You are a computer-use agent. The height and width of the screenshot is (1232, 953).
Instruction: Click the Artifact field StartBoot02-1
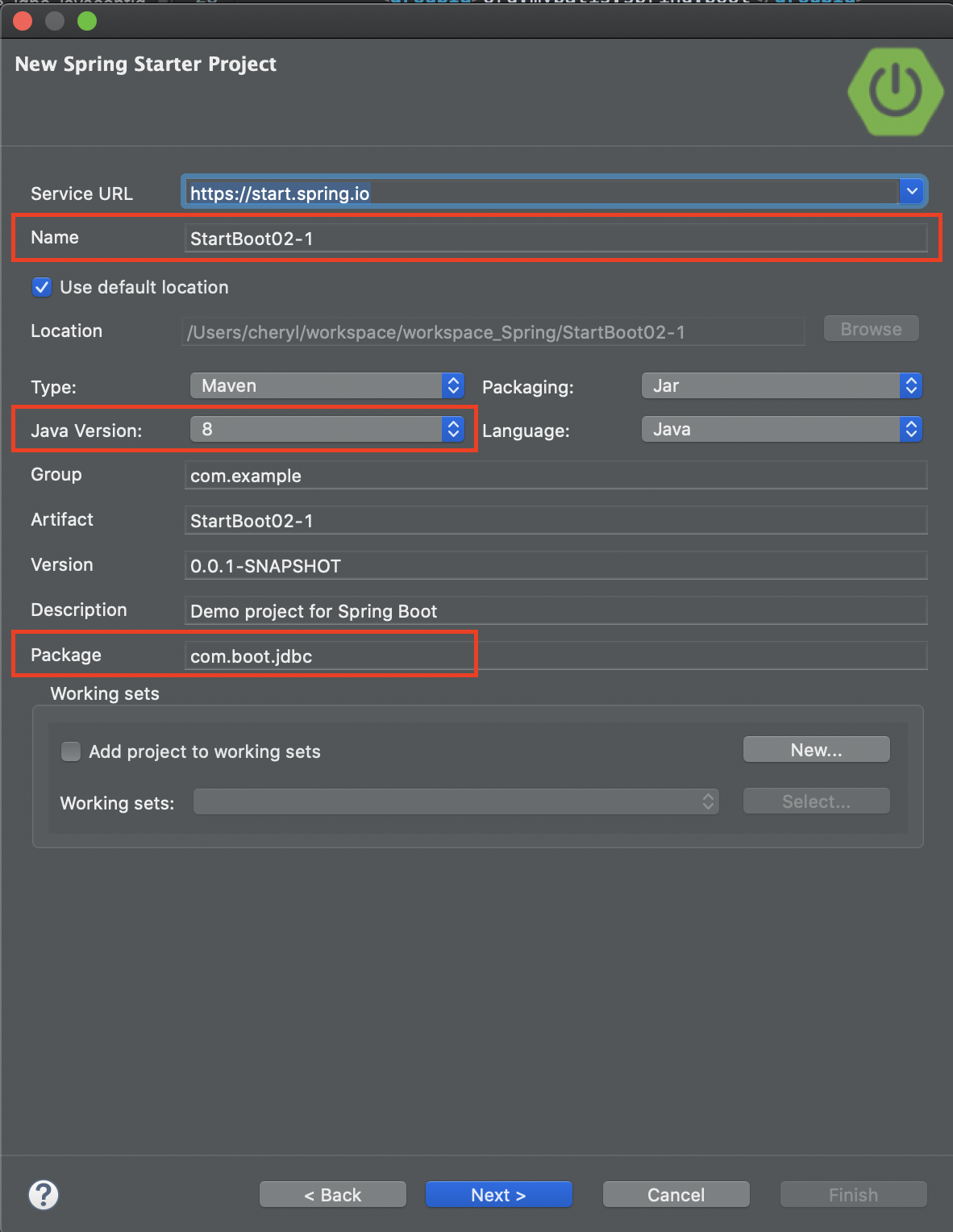pos(556,520)
